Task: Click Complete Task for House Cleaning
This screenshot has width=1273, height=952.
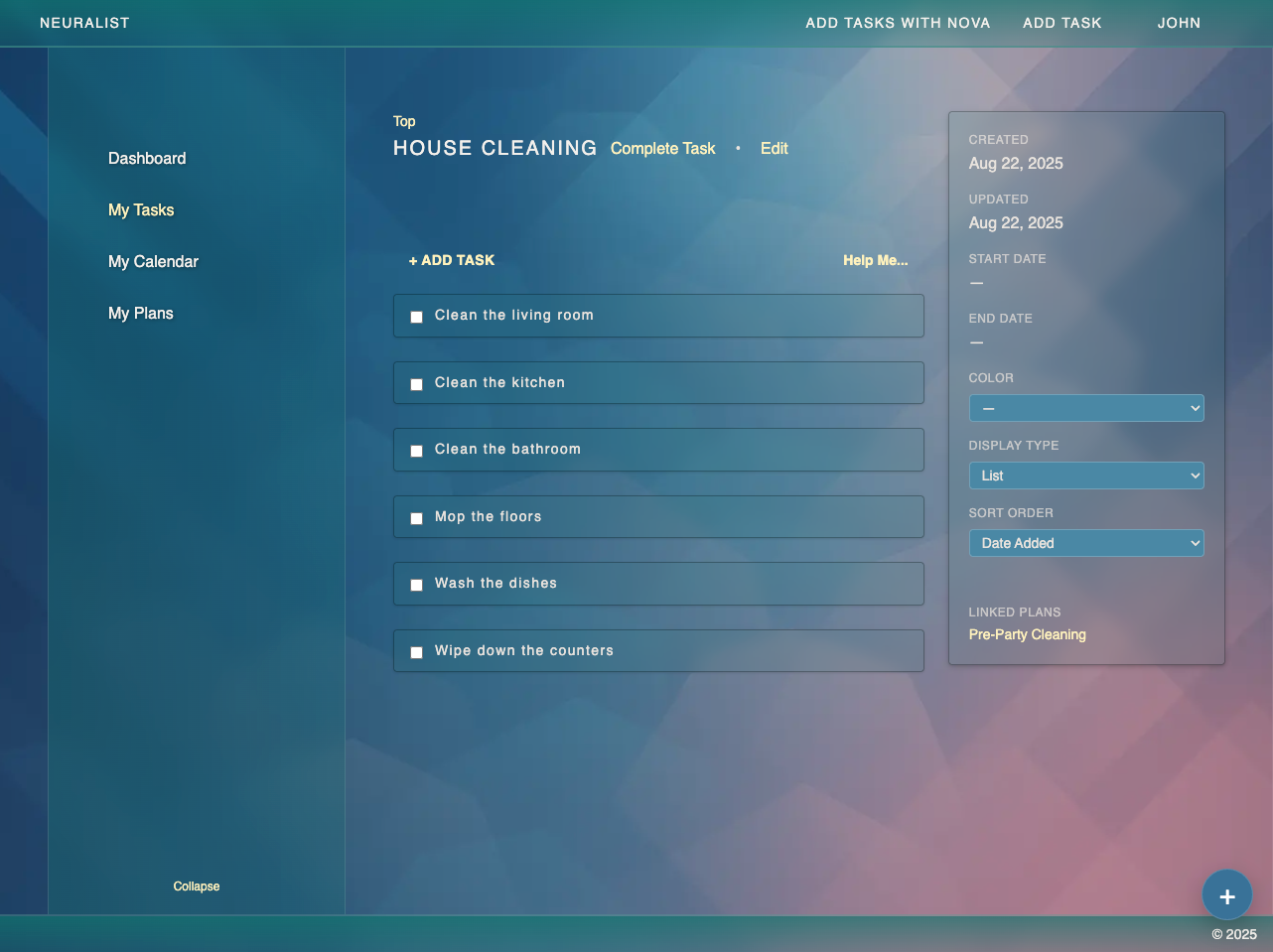Action: click(x=662, y=148)
